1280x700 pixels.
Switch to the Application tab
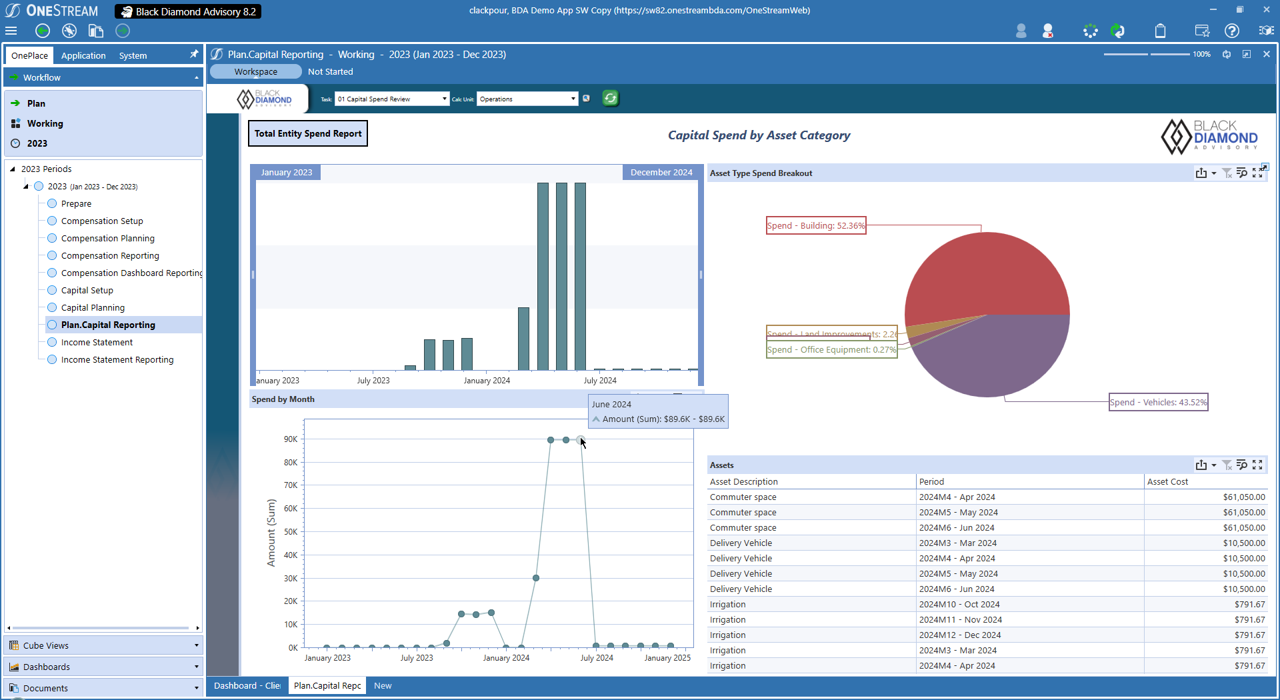83,56
